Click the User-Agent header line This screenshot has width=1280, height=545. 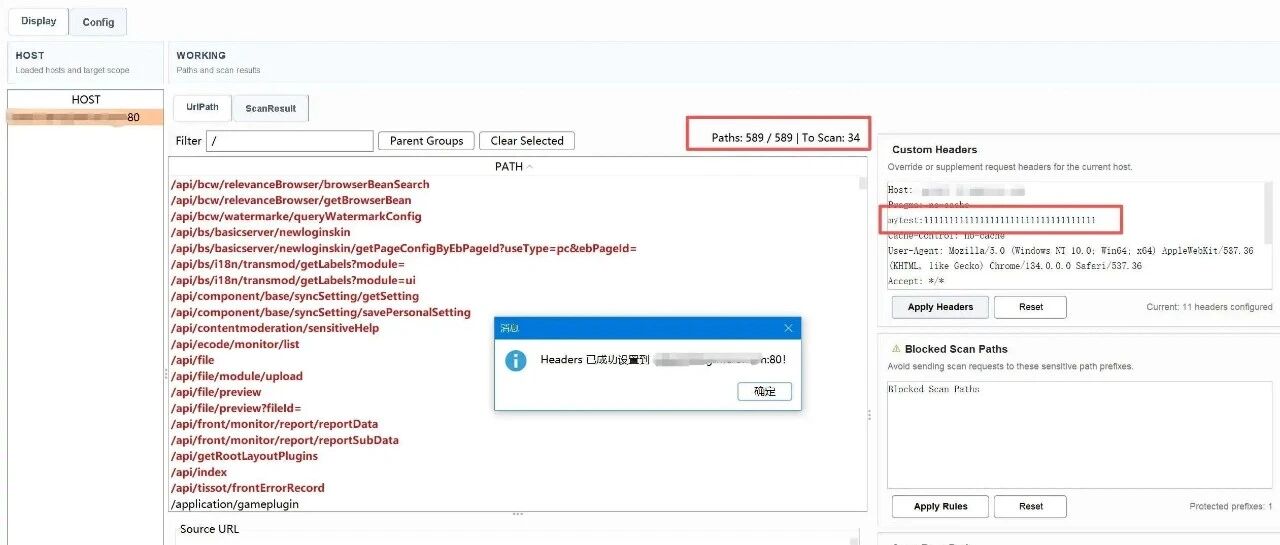[1070, 251]
